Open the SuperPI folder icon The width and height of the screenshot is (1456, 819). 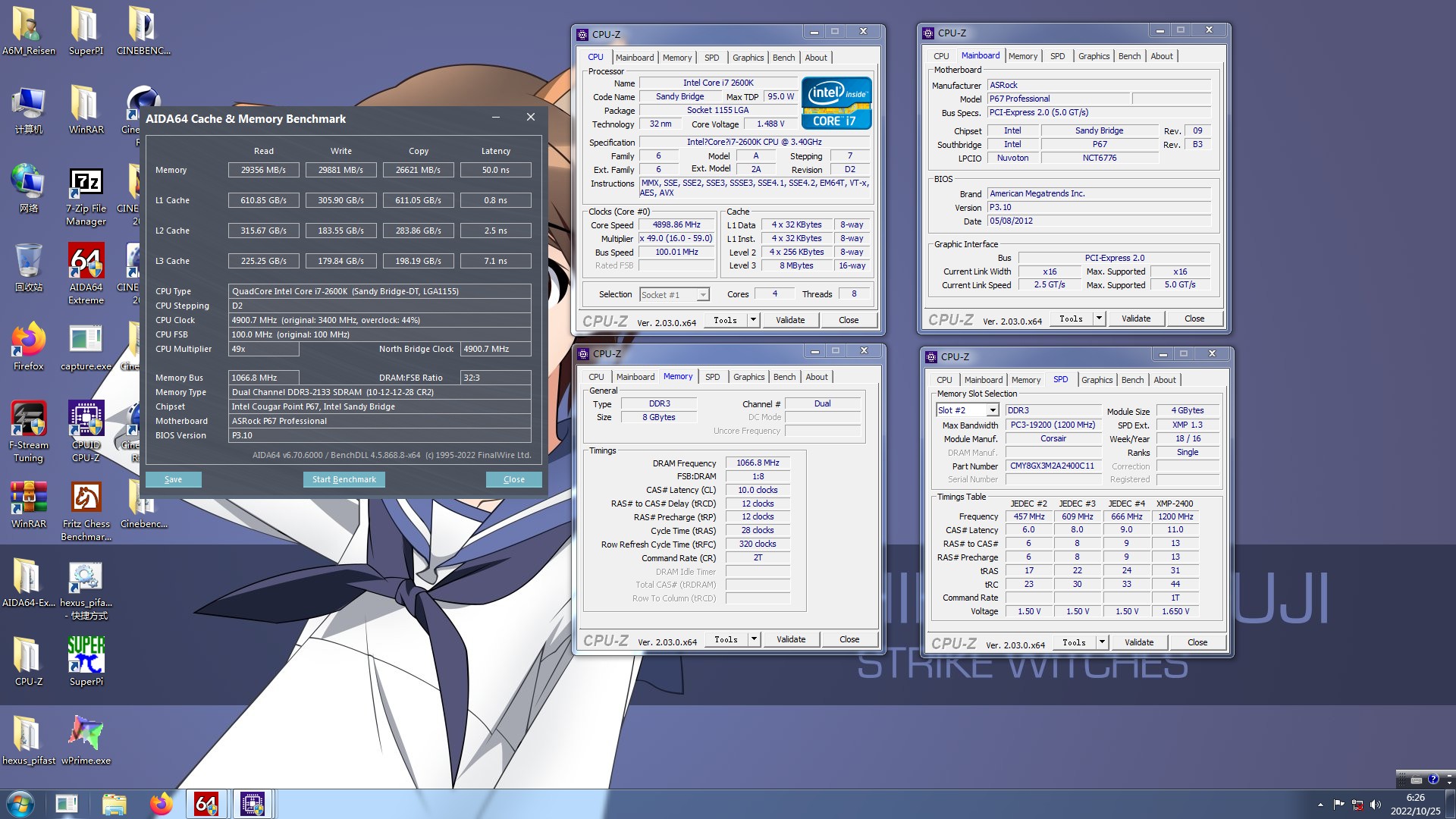point(86,30)
